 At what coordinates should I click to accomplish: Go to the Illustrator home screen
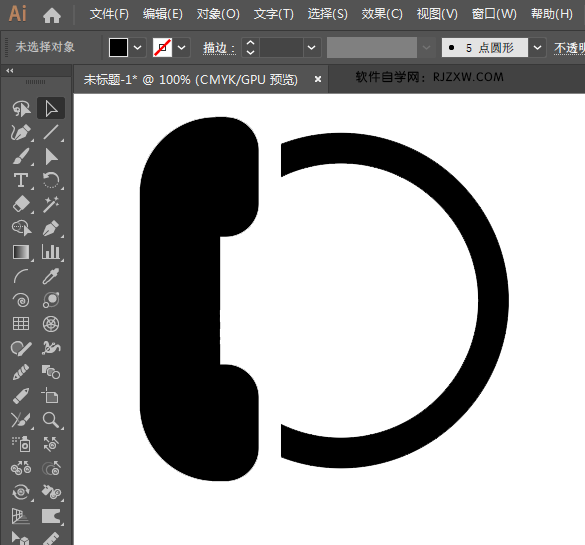click(x=52, y=16)
